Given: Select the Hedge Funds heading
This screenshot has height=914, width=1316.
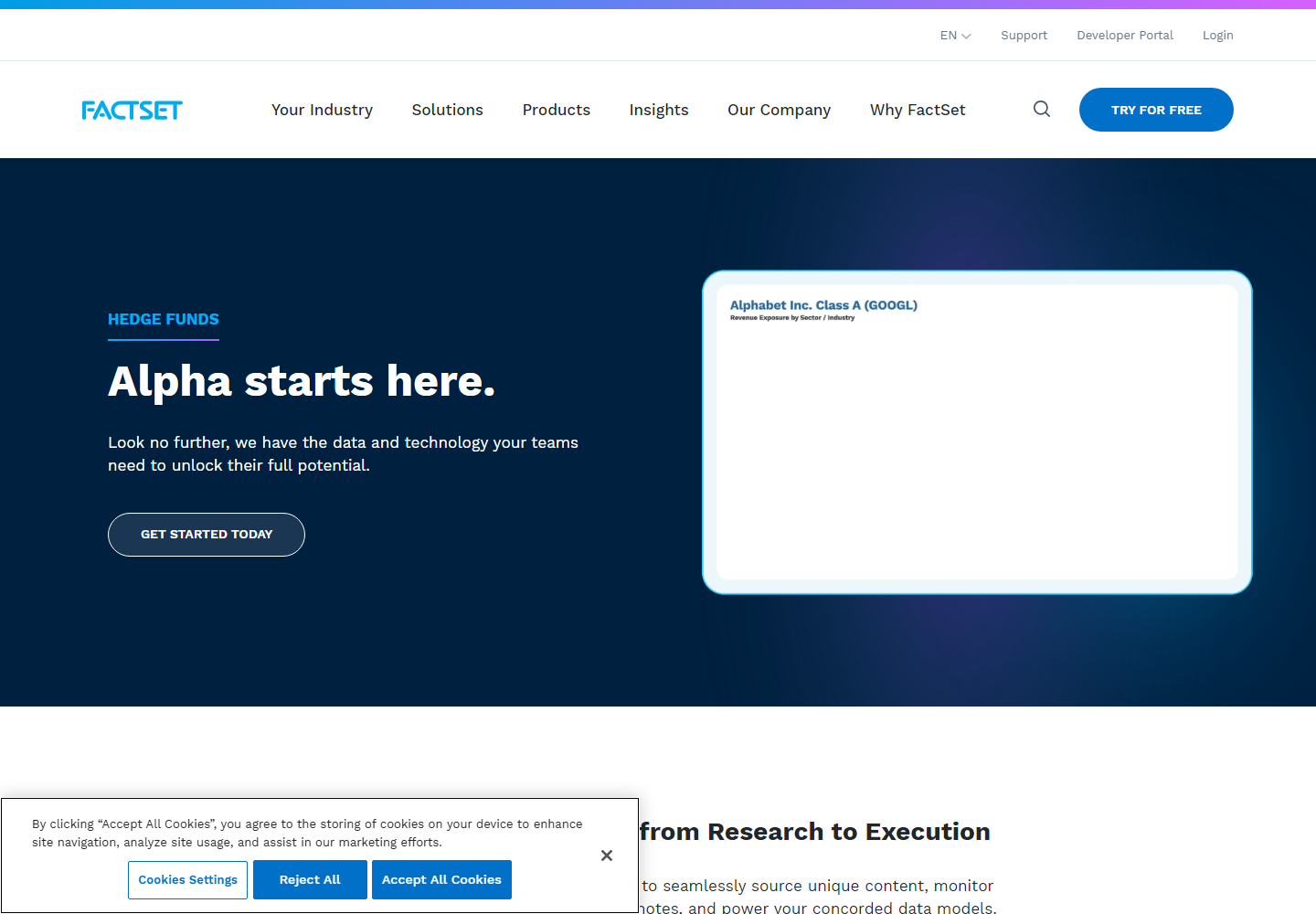Looking at the screenshot, I should (x=164, y=319).
